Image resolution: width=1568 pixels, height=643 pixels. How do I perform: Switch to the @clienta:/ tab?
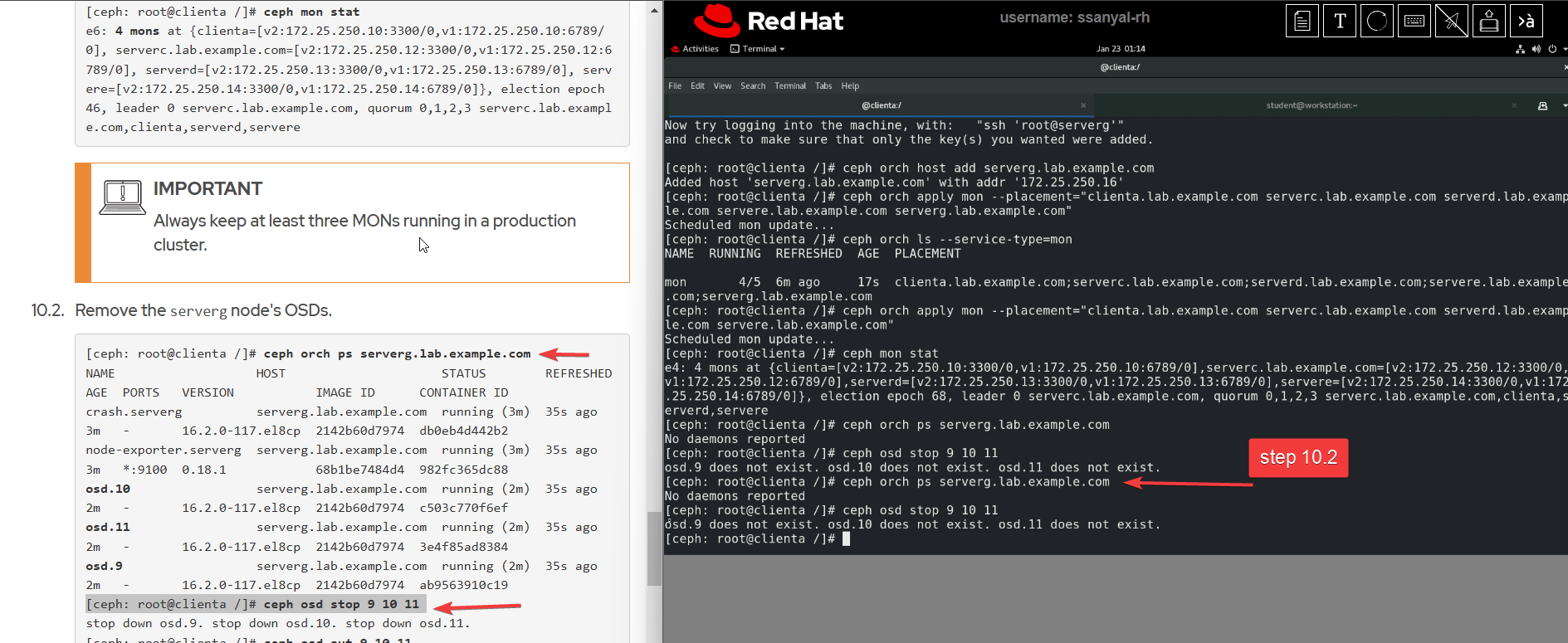(x=881, y=105)
